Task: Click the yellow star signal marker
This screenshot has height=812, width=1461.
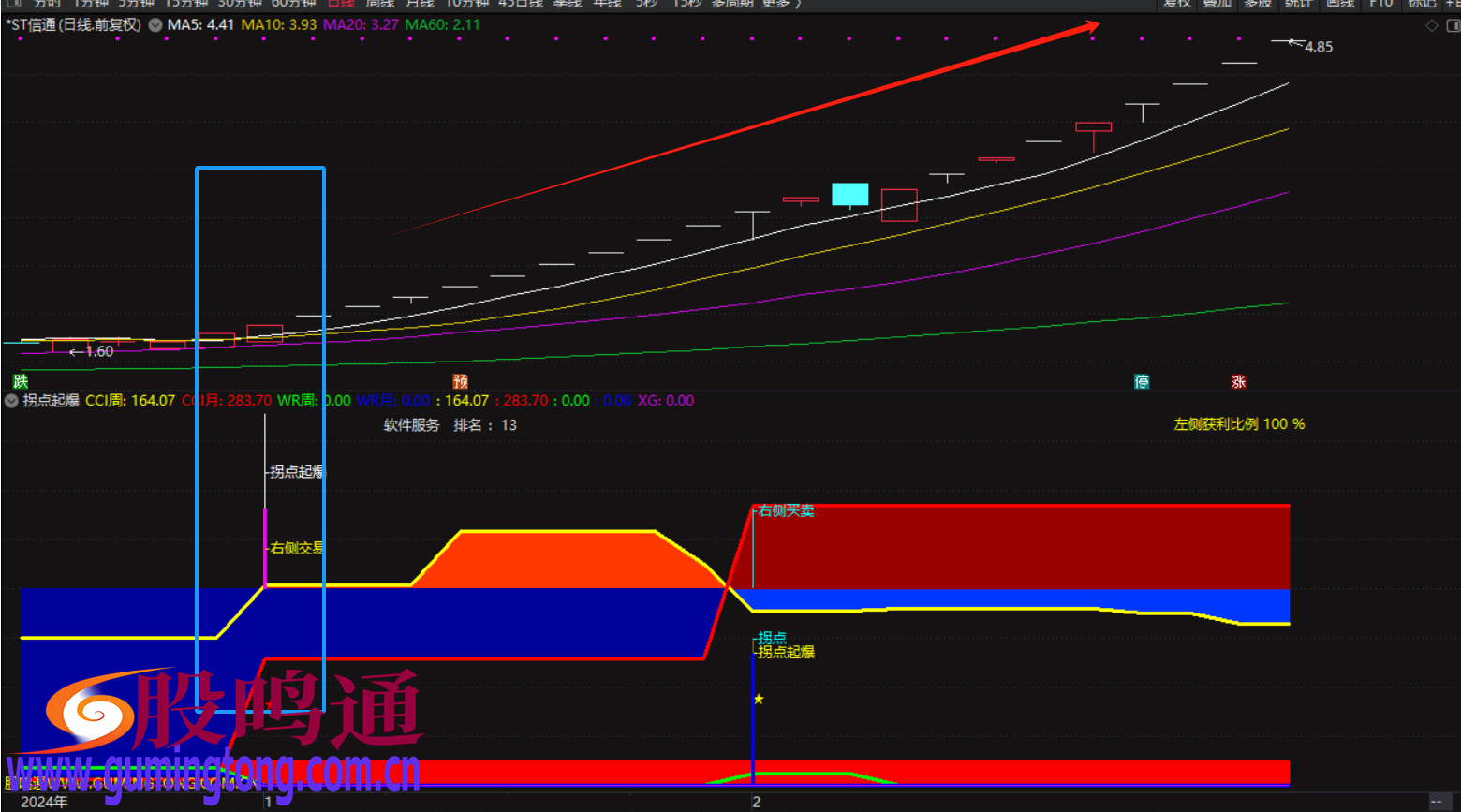Action: 759,699
